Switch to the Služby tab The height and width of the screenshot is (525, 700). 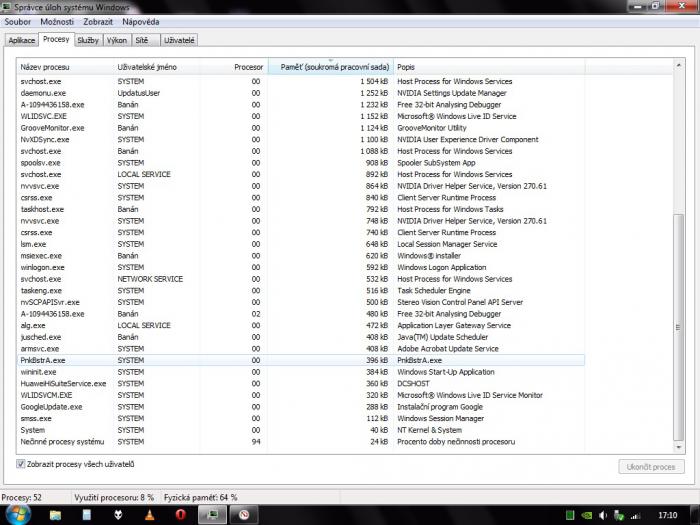point(88,40)
